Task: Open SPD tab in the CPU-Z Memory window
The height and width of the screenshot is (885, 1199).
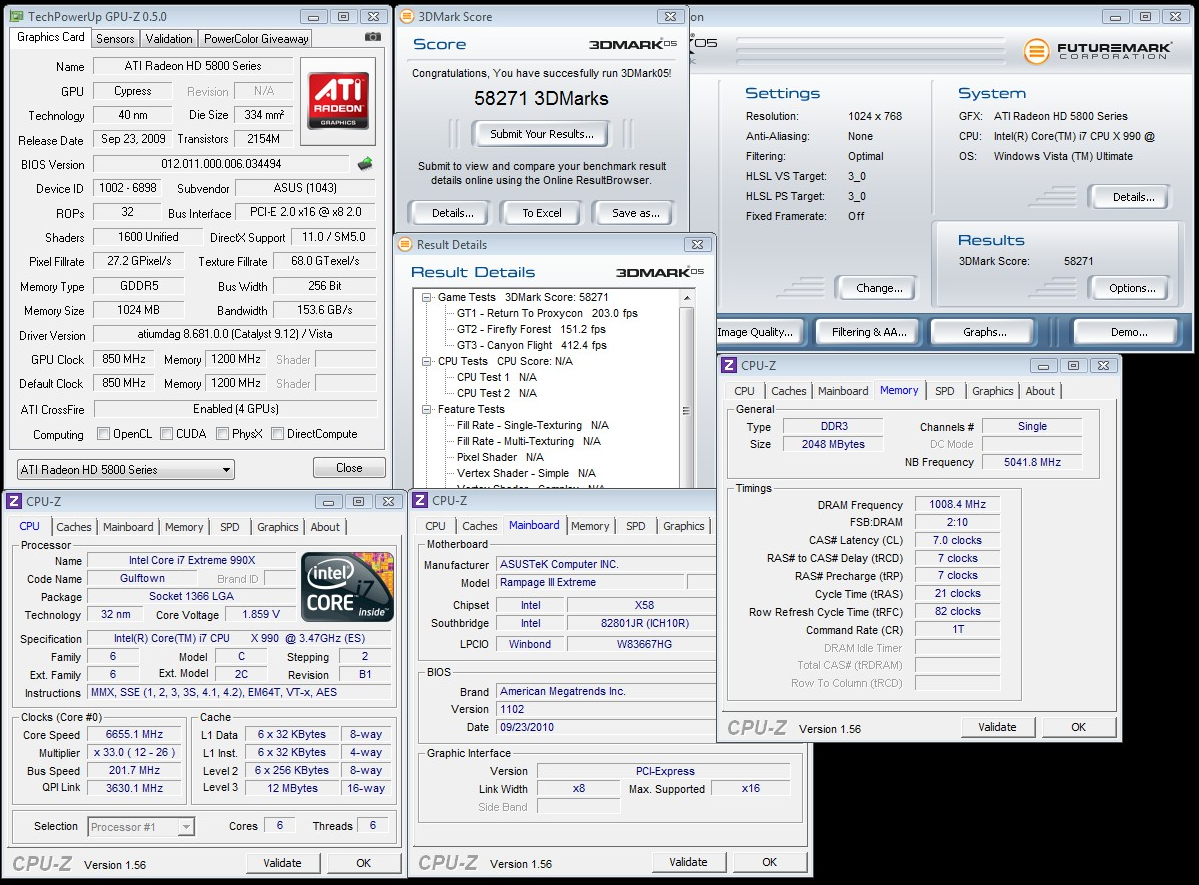Action: pyautogui.click(x=944, y=391)
